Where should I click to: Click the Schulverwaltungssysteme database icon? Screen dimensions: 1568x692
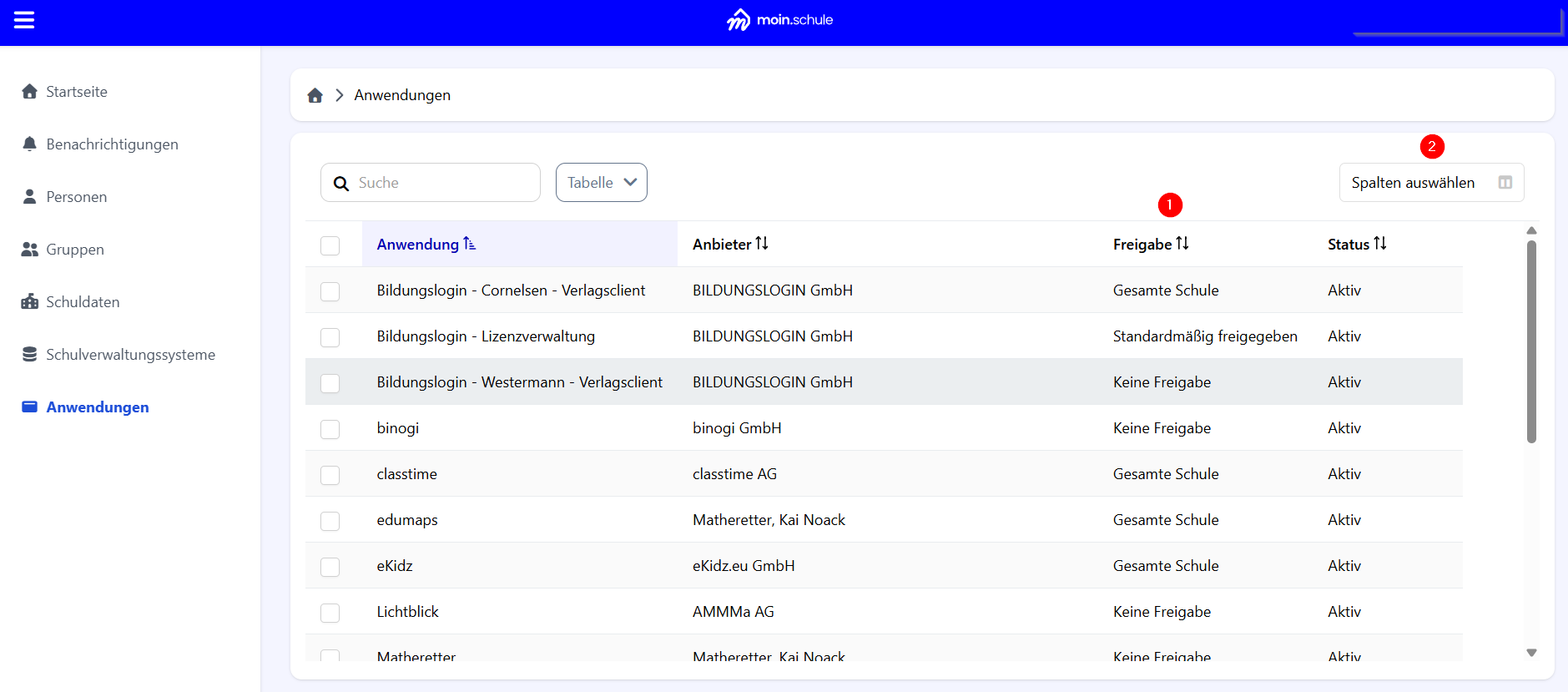point(30,354)
